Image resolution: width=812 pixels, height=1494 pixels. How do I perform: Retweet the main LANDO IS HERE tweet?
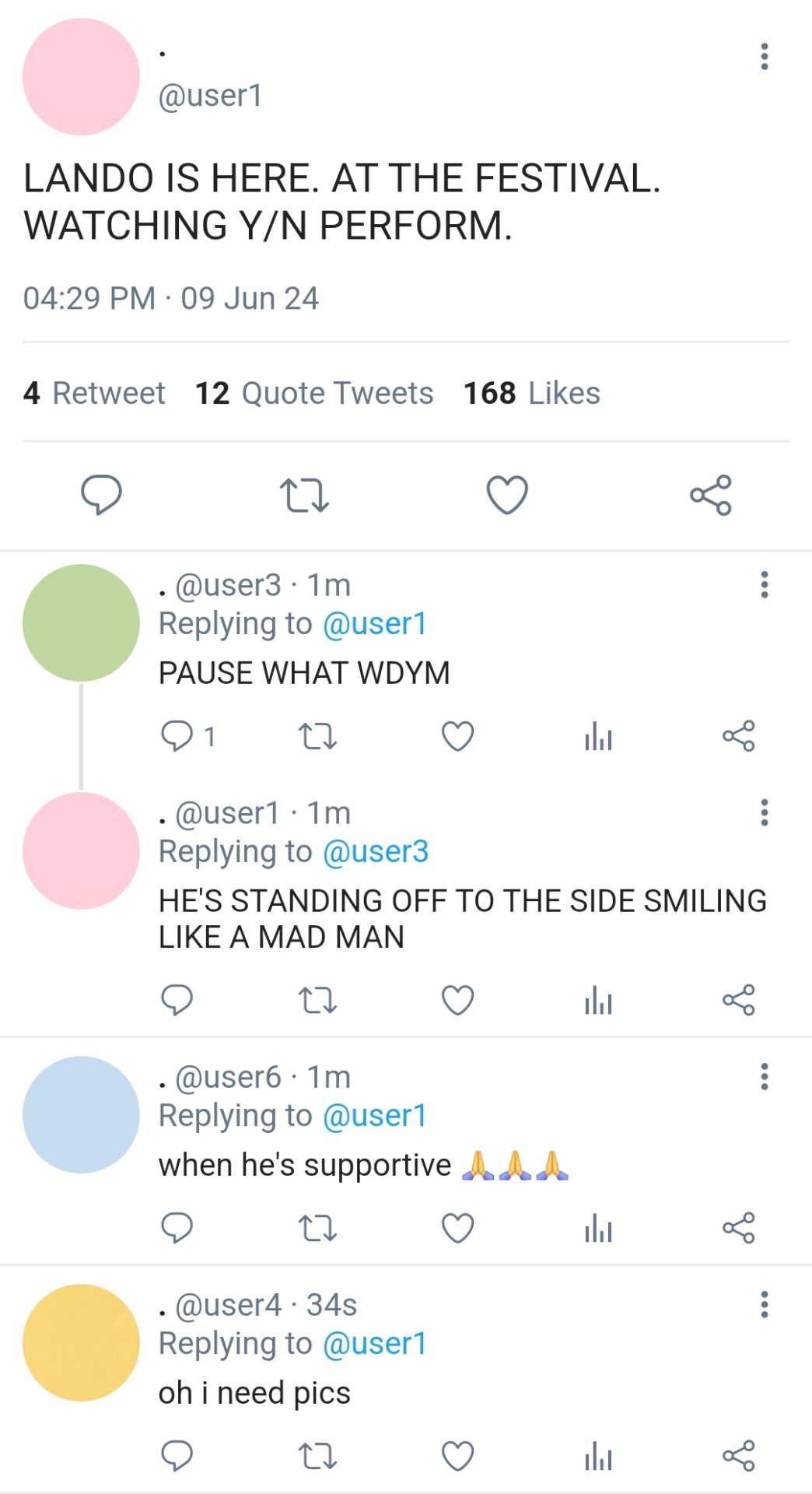[x=304, y=495]
